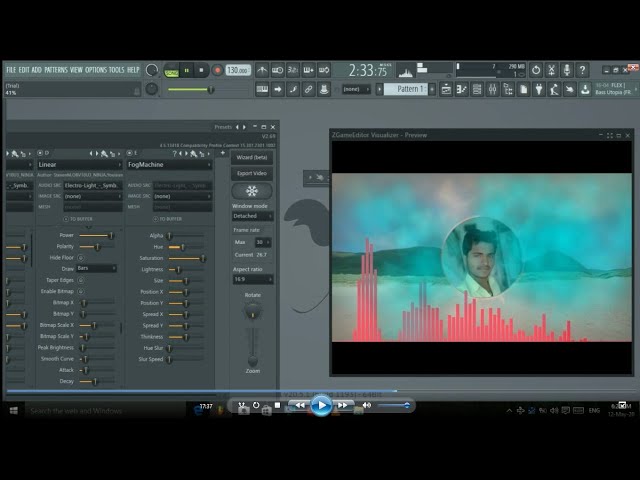Open the (none) snap dropdown
This screenshot has height=480, width=640.
(x=356, y=89)
